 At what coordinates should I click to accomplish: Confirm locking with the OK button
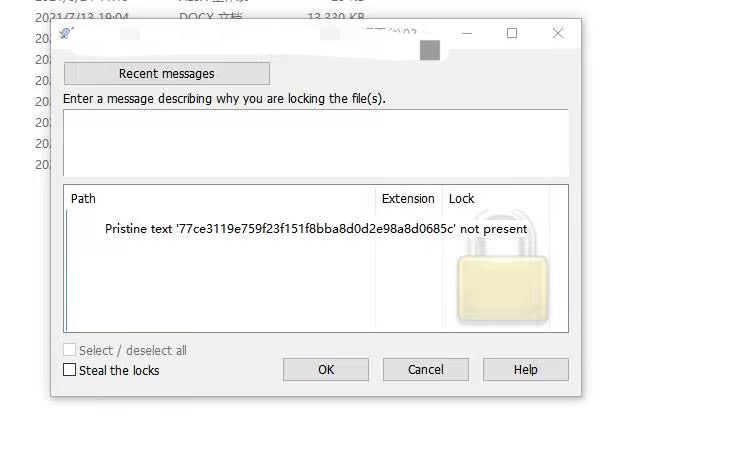click(326, 369)
